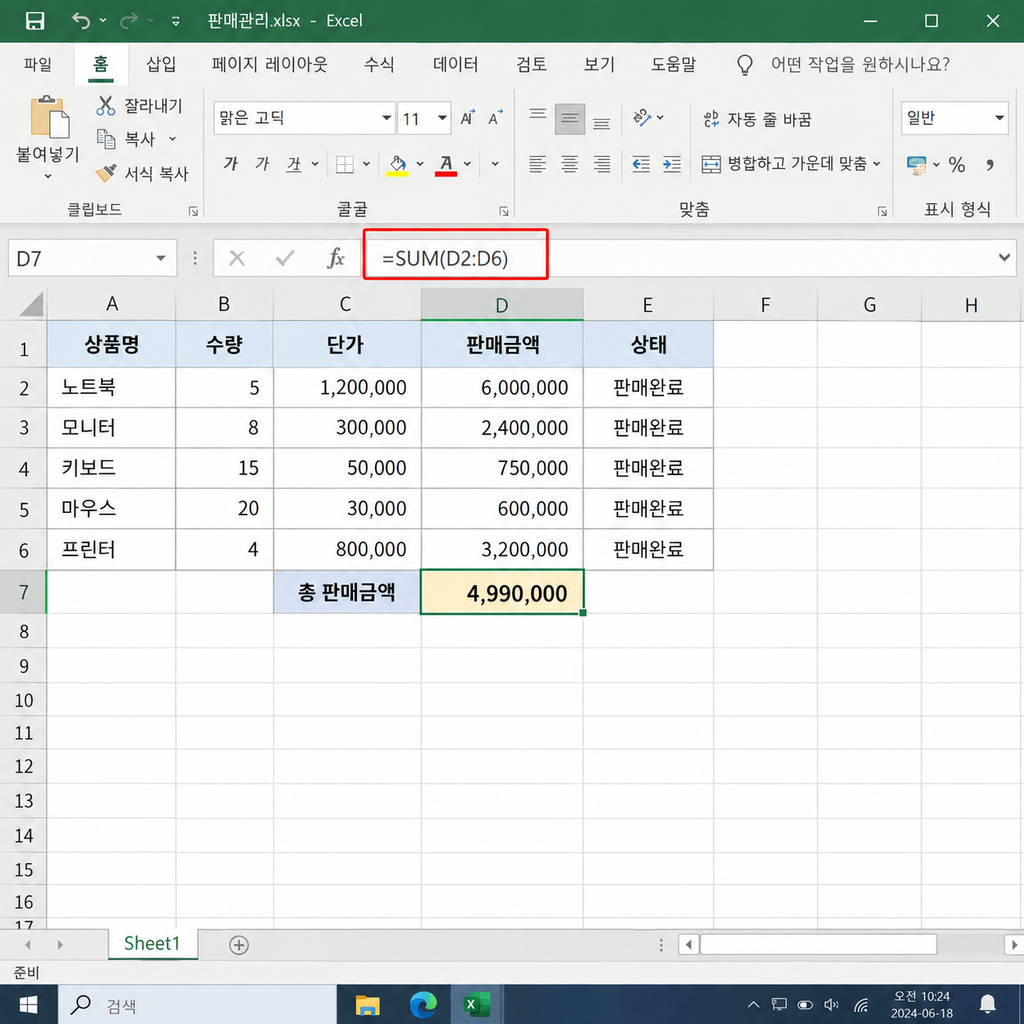This screenshot has width=1024, height=1024.
Task: Open Microsoft Edge from the taskbar
Action: coord(423,1005)
